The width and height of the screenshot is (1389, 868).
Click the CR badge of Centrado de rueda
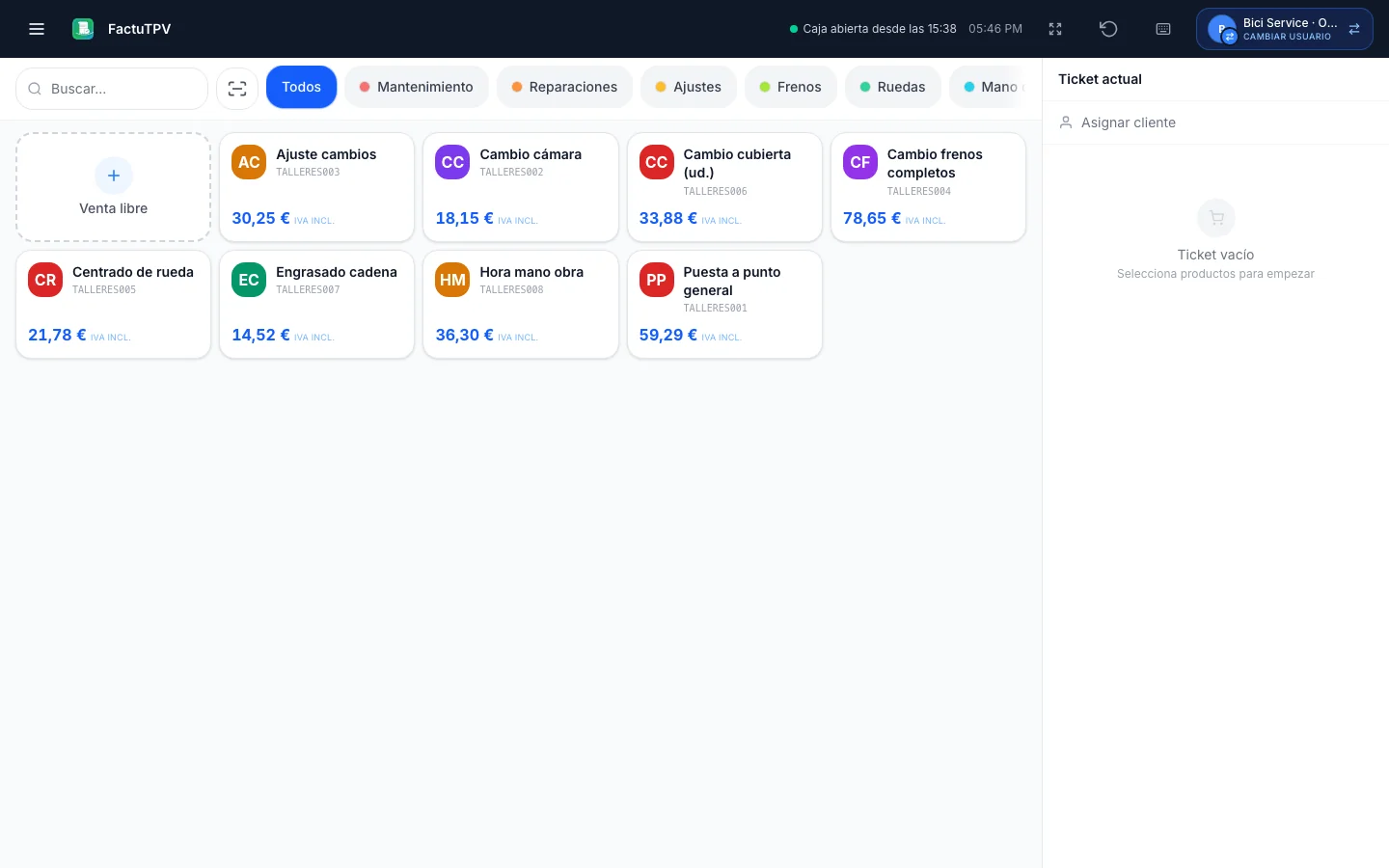tap(45, 280)
